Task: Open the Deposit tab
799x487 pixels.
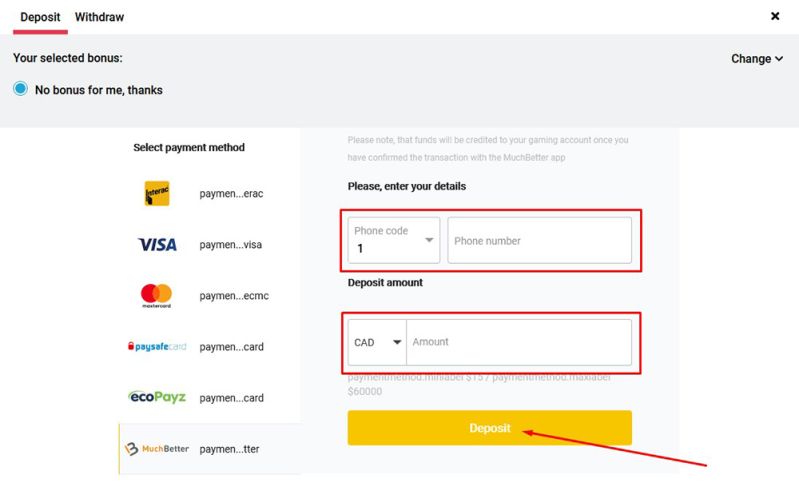Action: point(40,17)
